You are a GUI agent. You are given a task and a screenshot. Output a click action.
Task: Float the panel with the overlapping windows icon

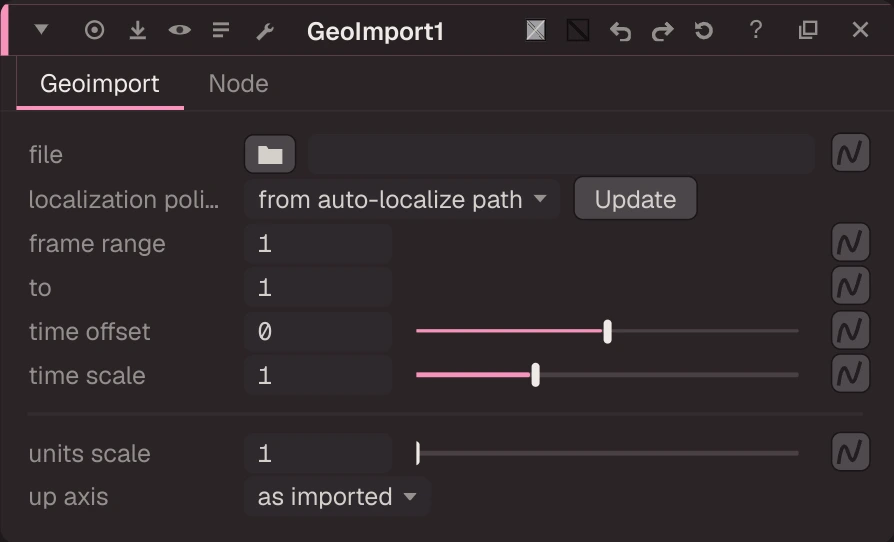point(808,30)
